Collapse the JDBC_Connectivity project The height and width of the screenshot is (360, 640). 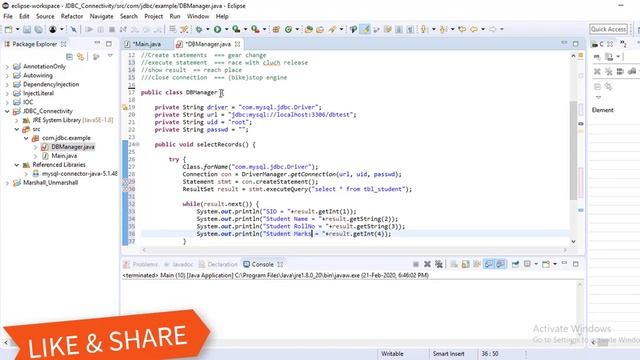[x=7, y=111]
